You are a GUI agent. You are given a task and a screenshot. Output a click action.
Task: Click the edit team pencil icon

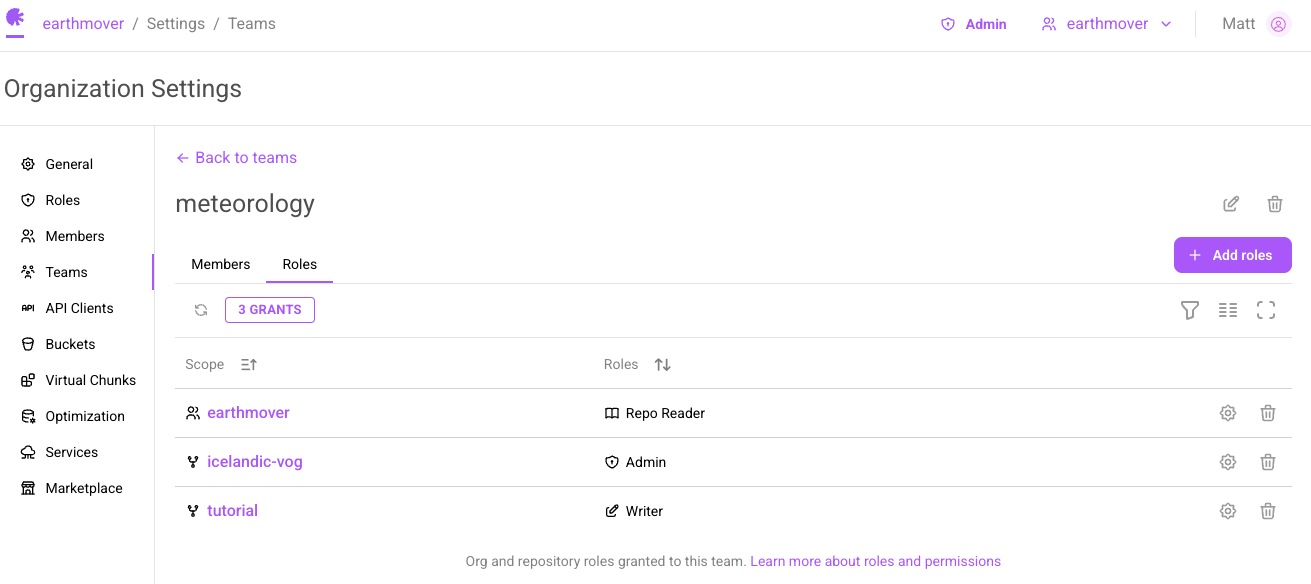(1231, 204)
